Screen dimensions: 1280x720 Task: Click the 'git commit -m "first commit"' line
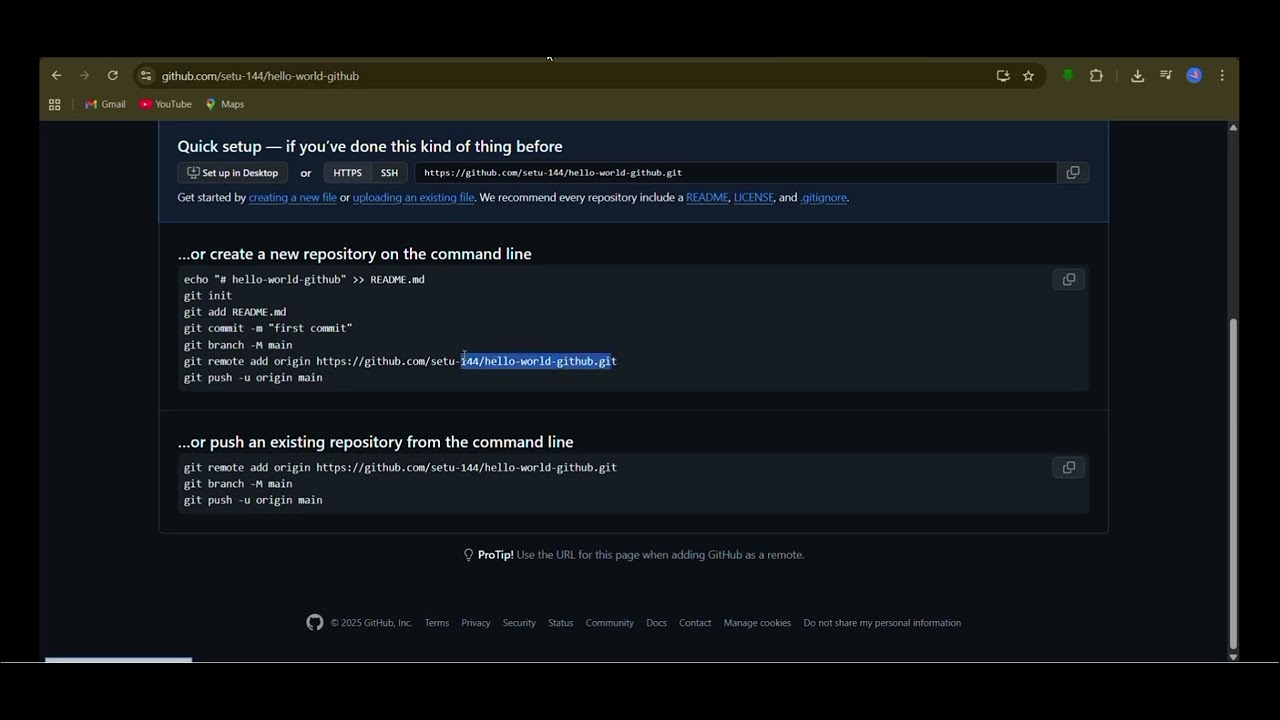pos(268,328)
